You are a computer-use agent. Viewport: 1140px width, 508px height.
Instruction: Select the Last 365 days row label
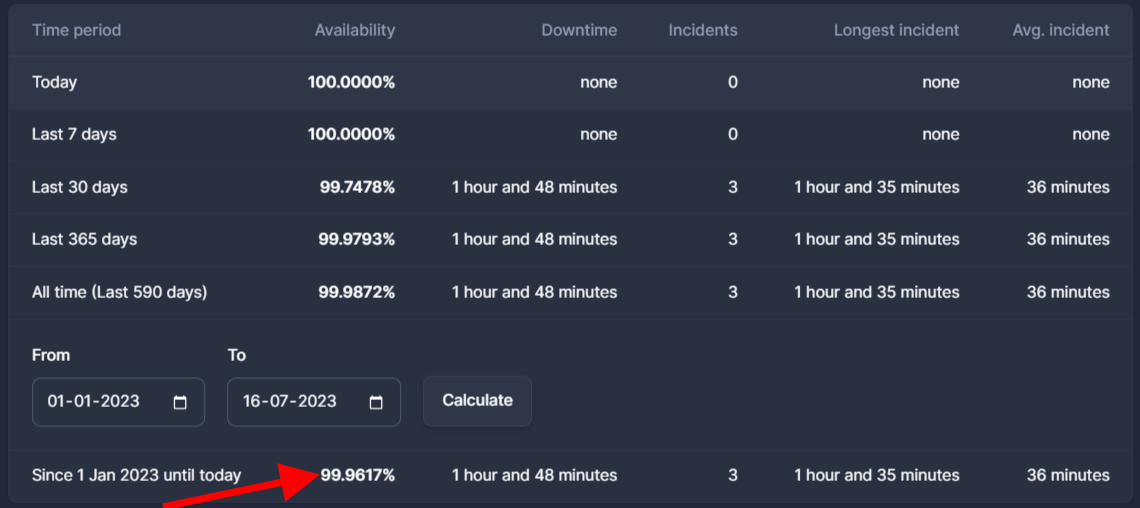point(84,239)
